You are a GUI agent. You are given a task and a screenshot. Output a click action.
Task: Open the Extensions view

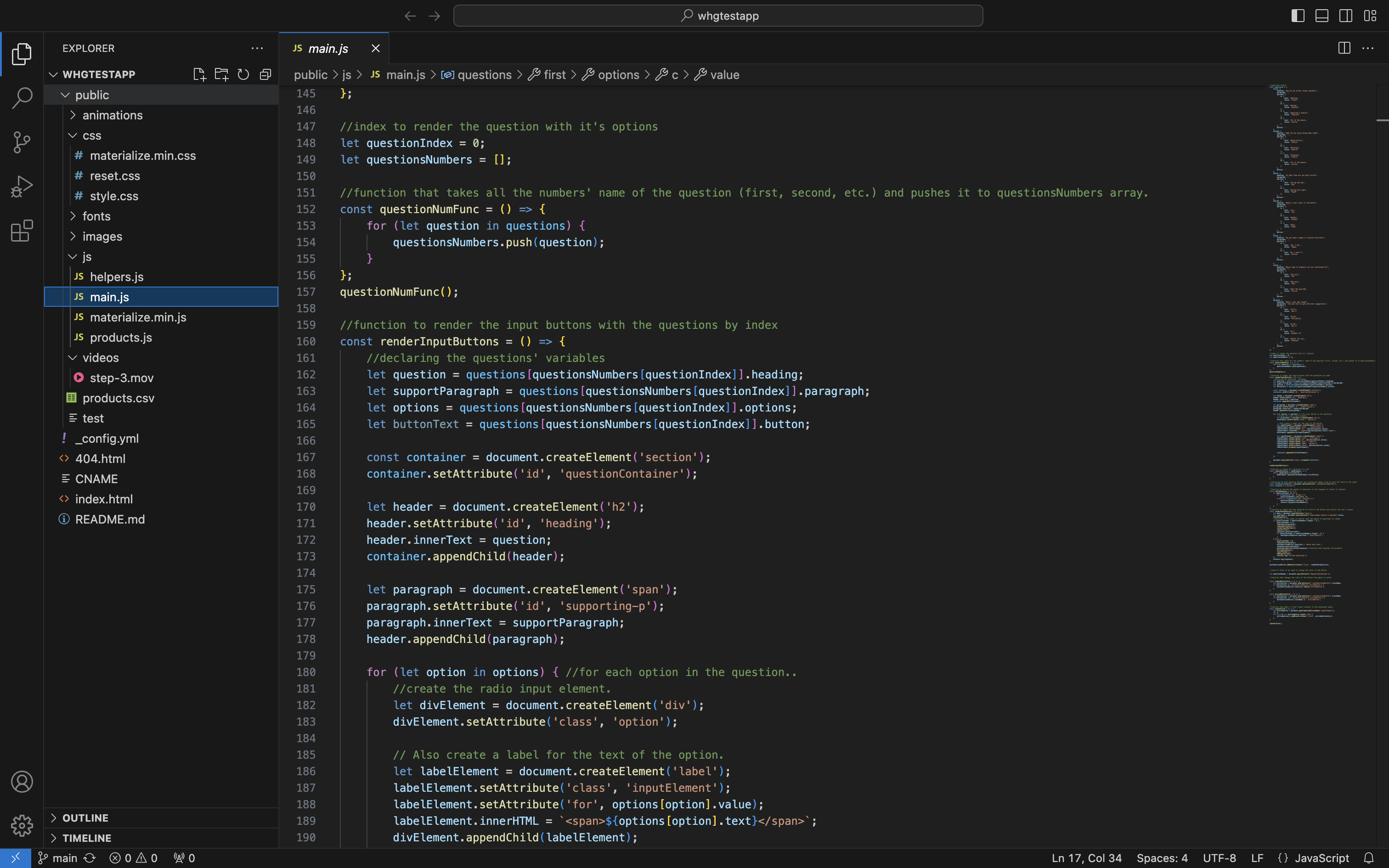pyautogui.click(x=22, y=231)
